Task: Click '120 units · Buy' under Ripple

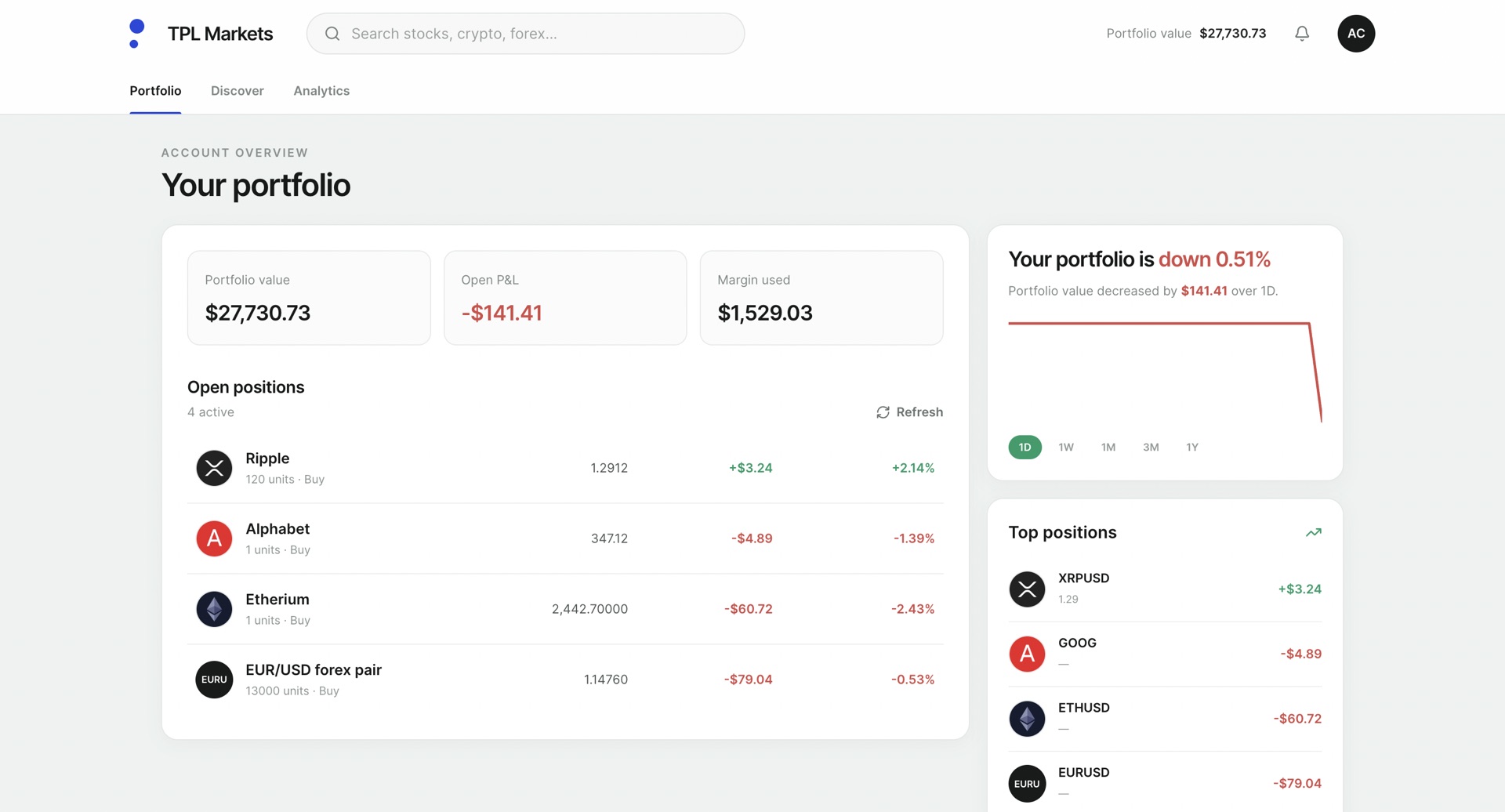Action: [285, 480]
